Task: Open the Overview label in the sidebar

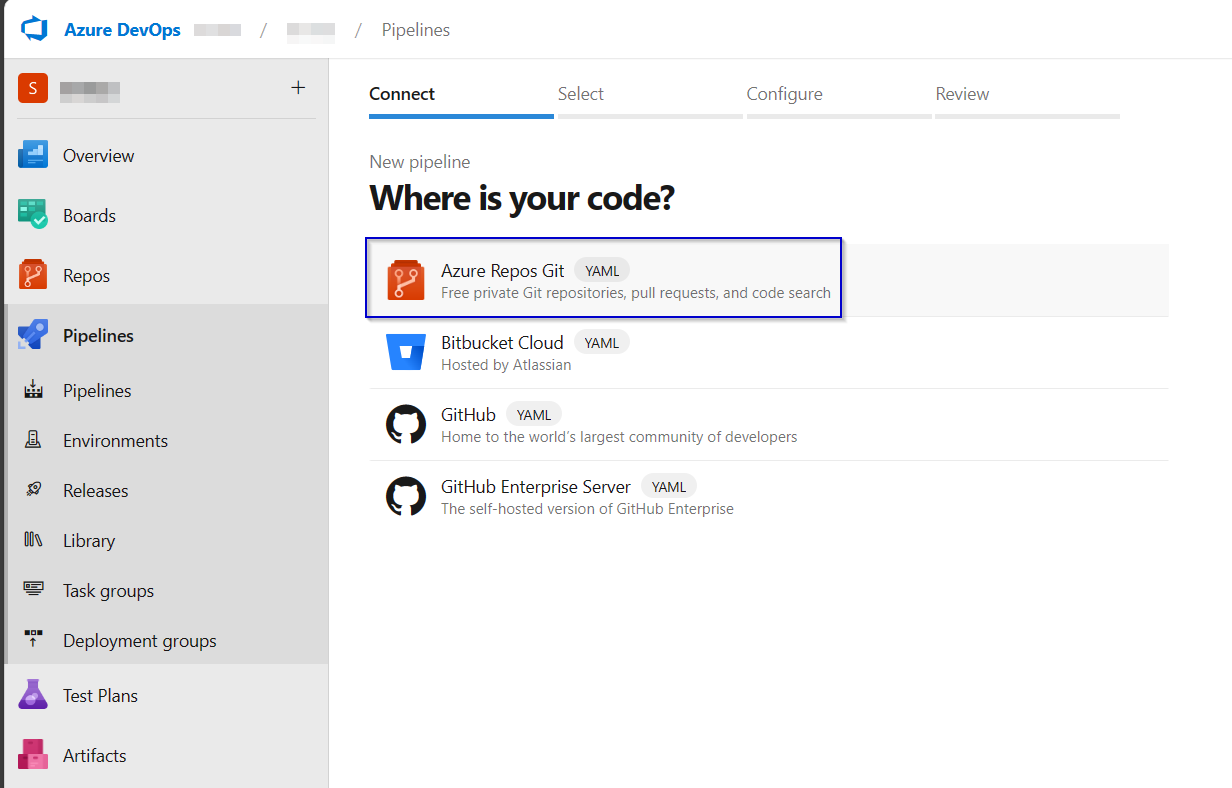Action: [98, 156]
